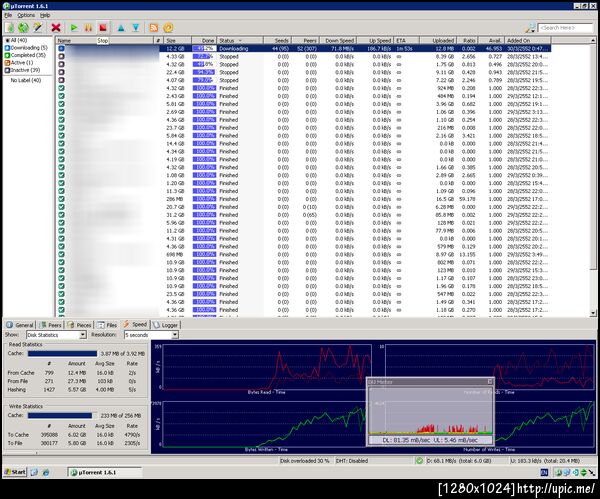Sort by the Size column header
Viewport: 600px width, 499px height.
pyautogui.click(x=178, y=40)
